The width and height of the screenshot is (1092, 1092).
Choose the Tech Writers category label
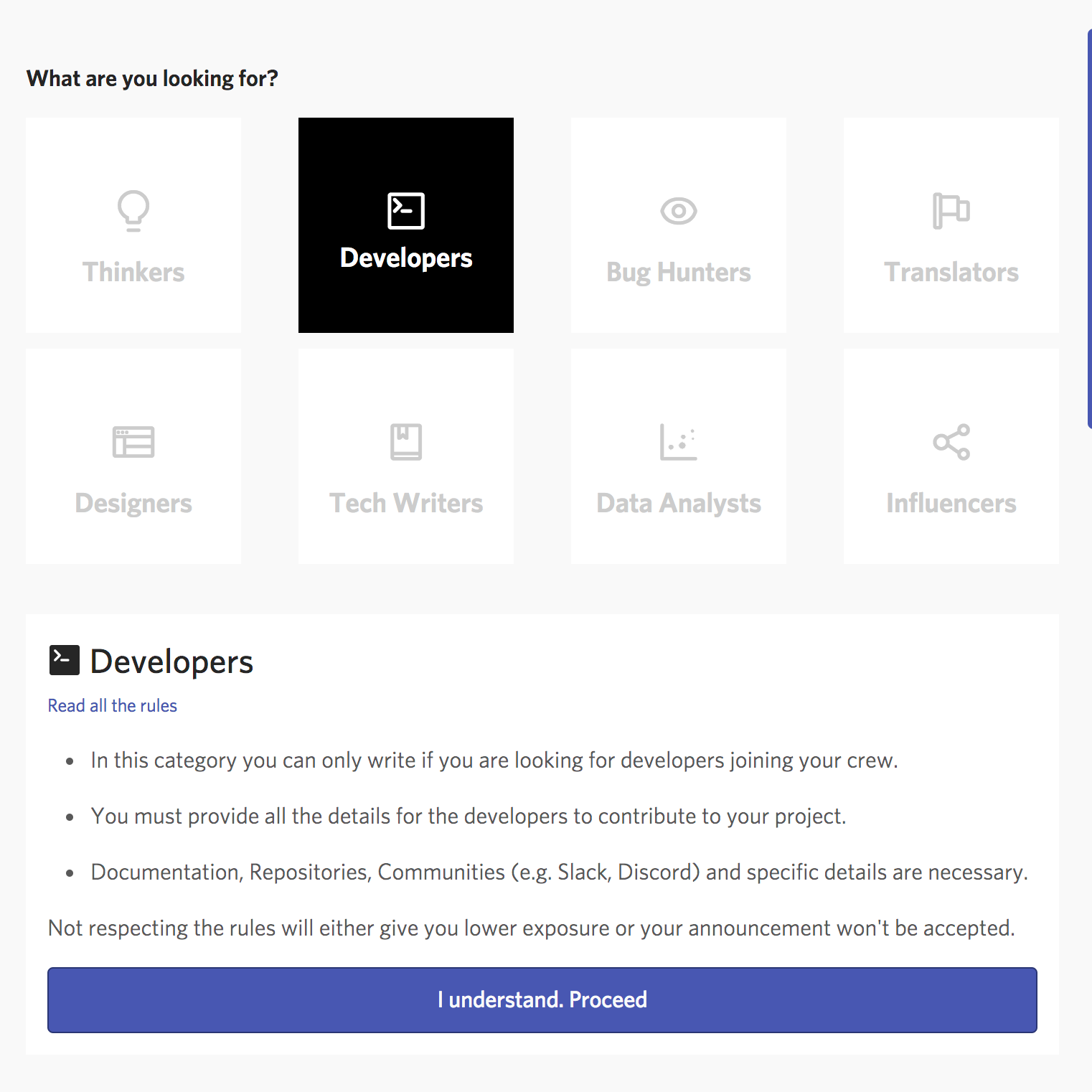point(406,504)
